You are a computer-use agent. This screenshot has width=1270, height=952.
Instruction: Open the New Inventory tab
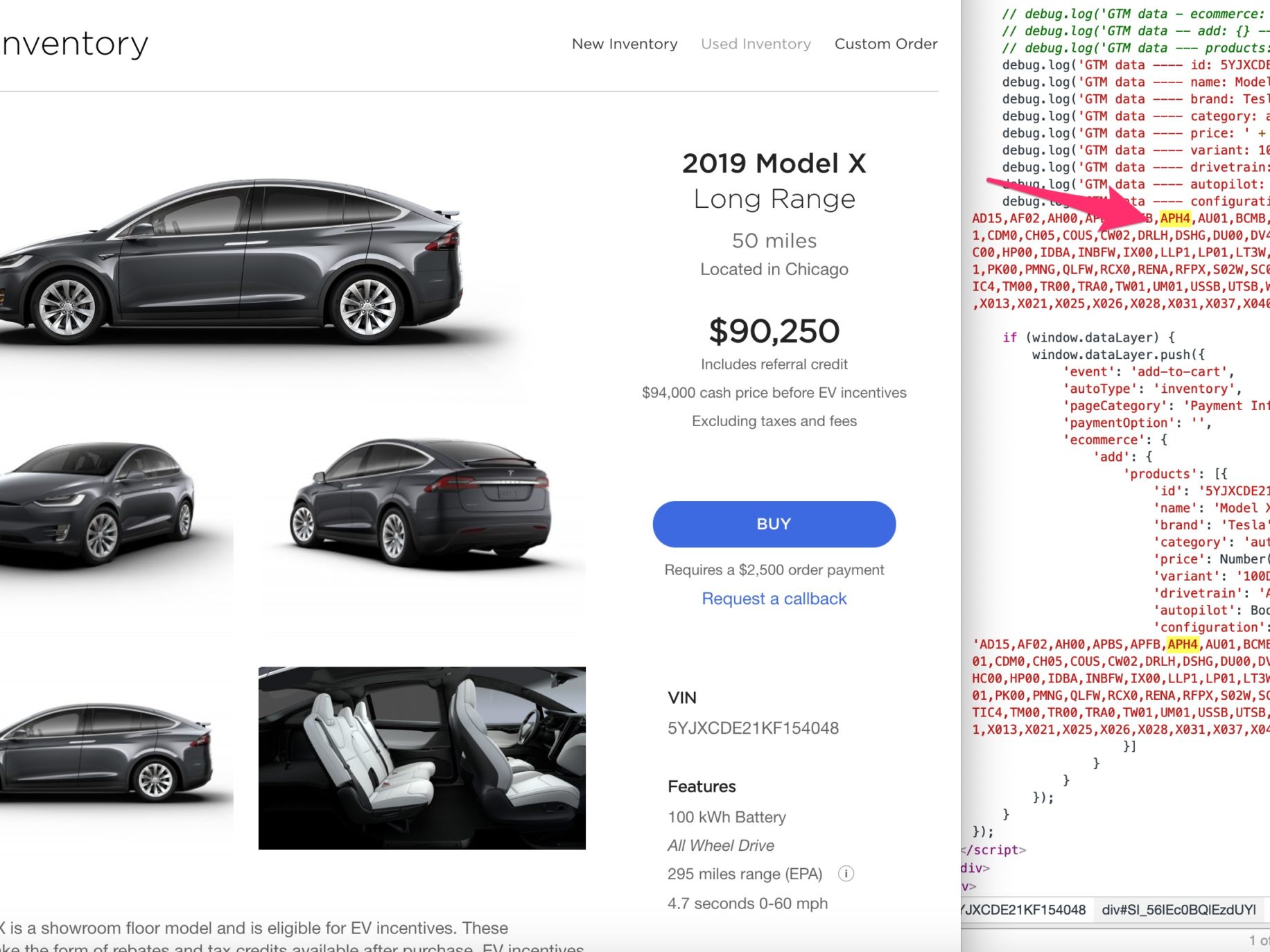[x=625, y=44]
